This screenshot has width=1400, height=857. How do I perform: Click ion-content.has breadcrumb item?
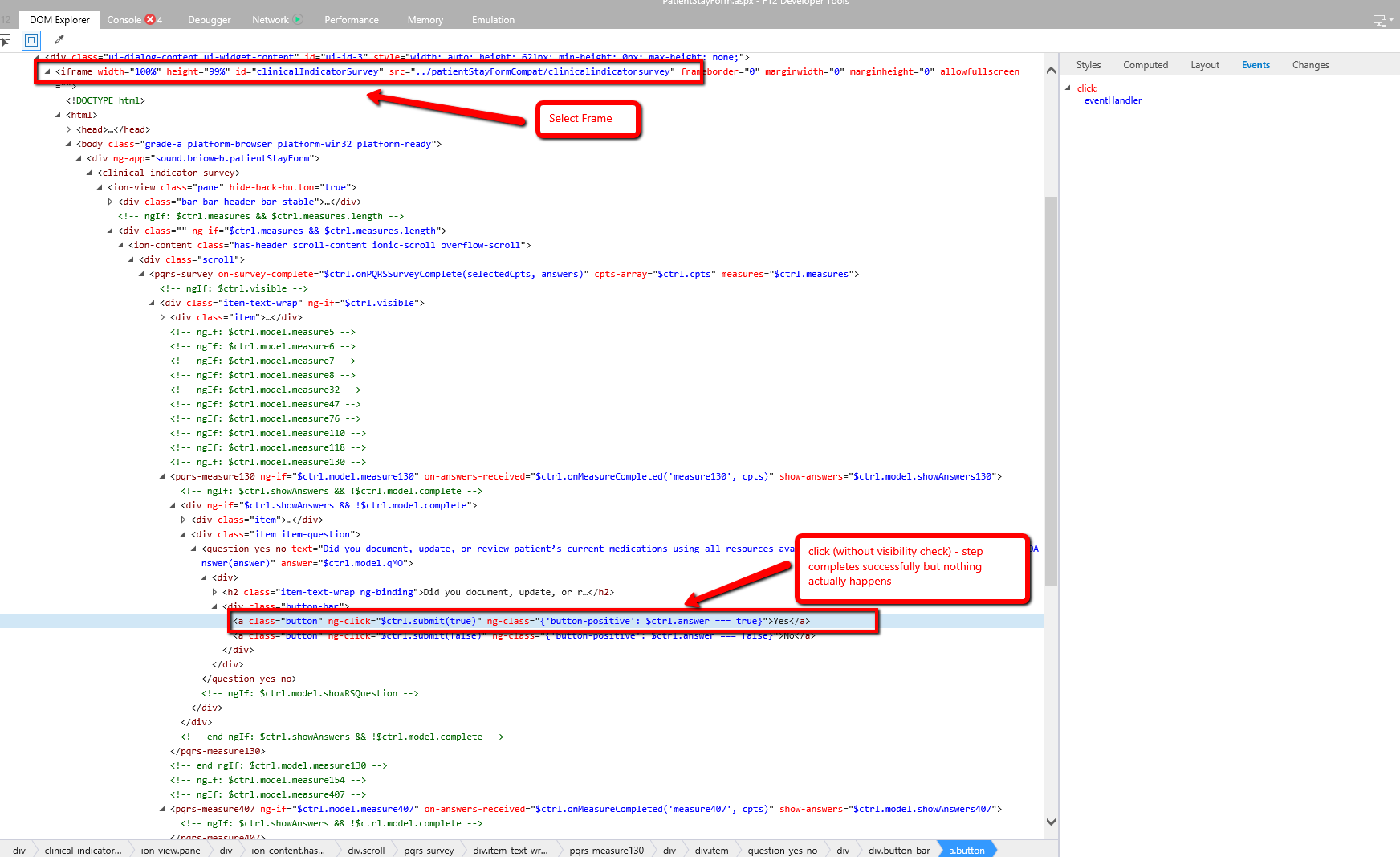click(288, 850)
